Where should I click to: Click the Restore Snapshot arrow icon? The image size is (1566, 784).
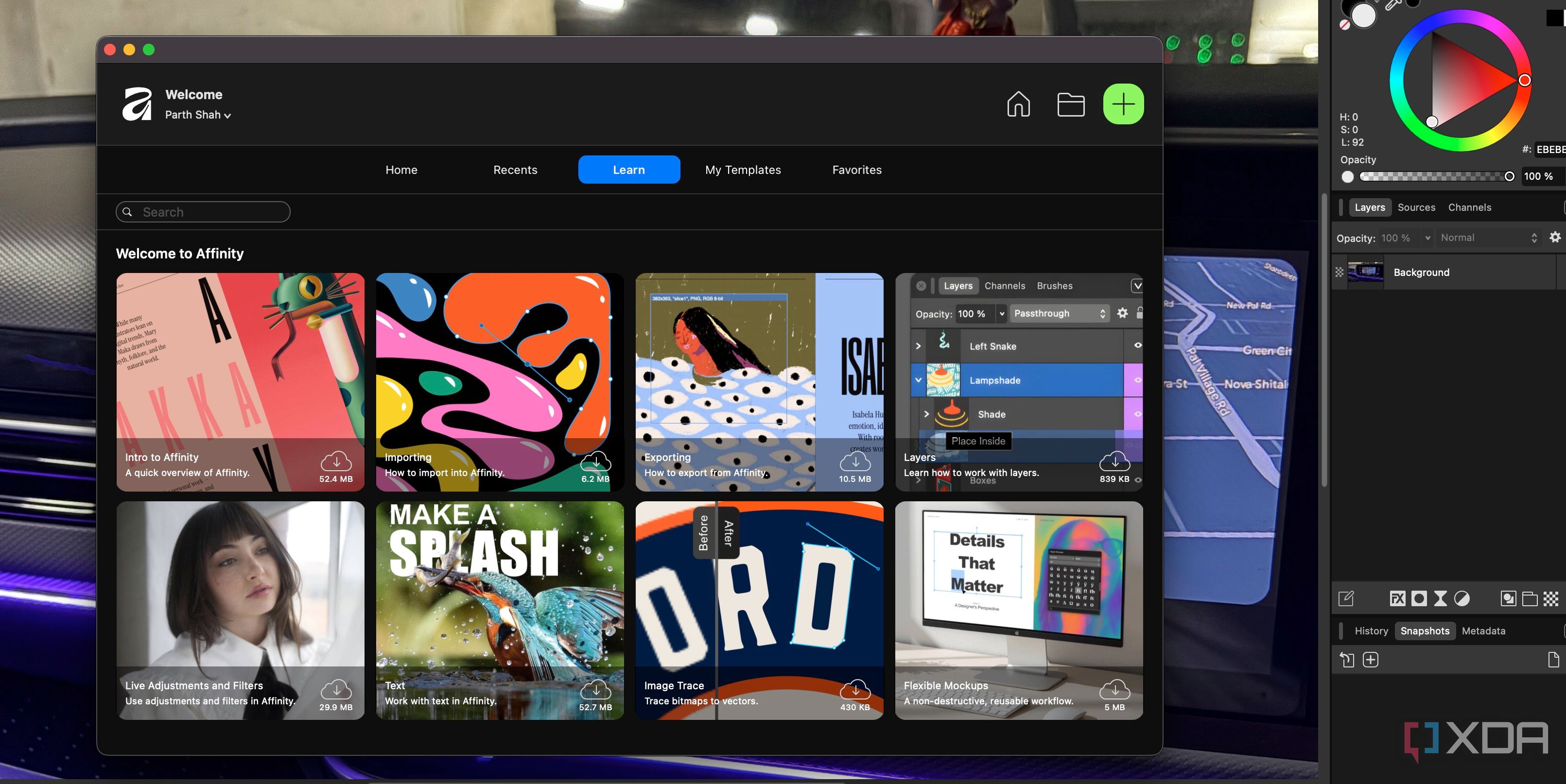pos(1346,660)
